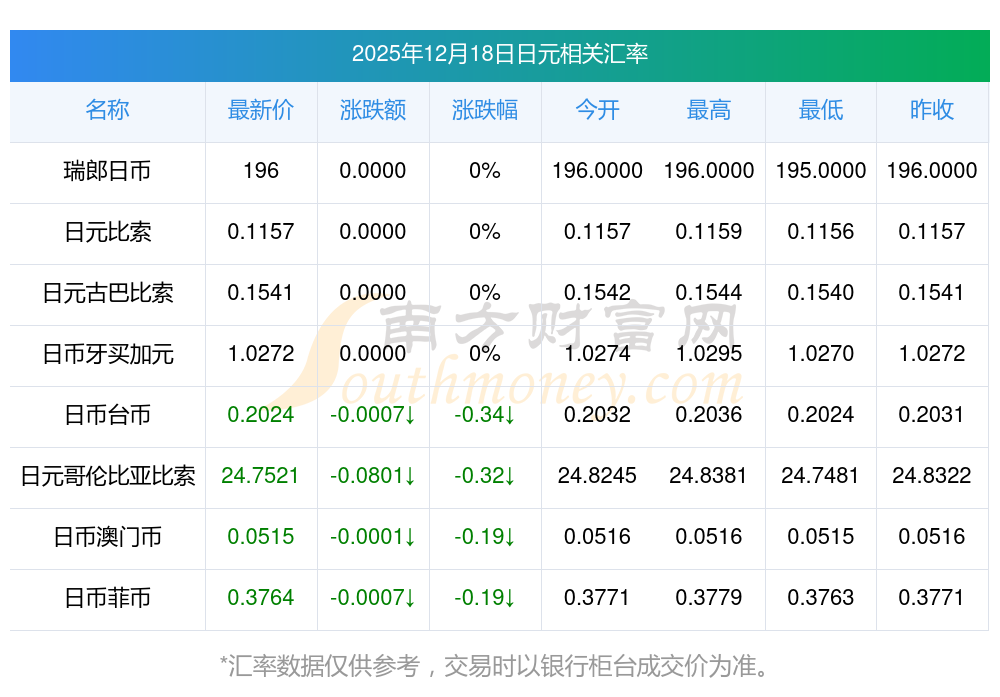
Task: Select the 日币菲币 row name
Action: click(x=107, y=598)
